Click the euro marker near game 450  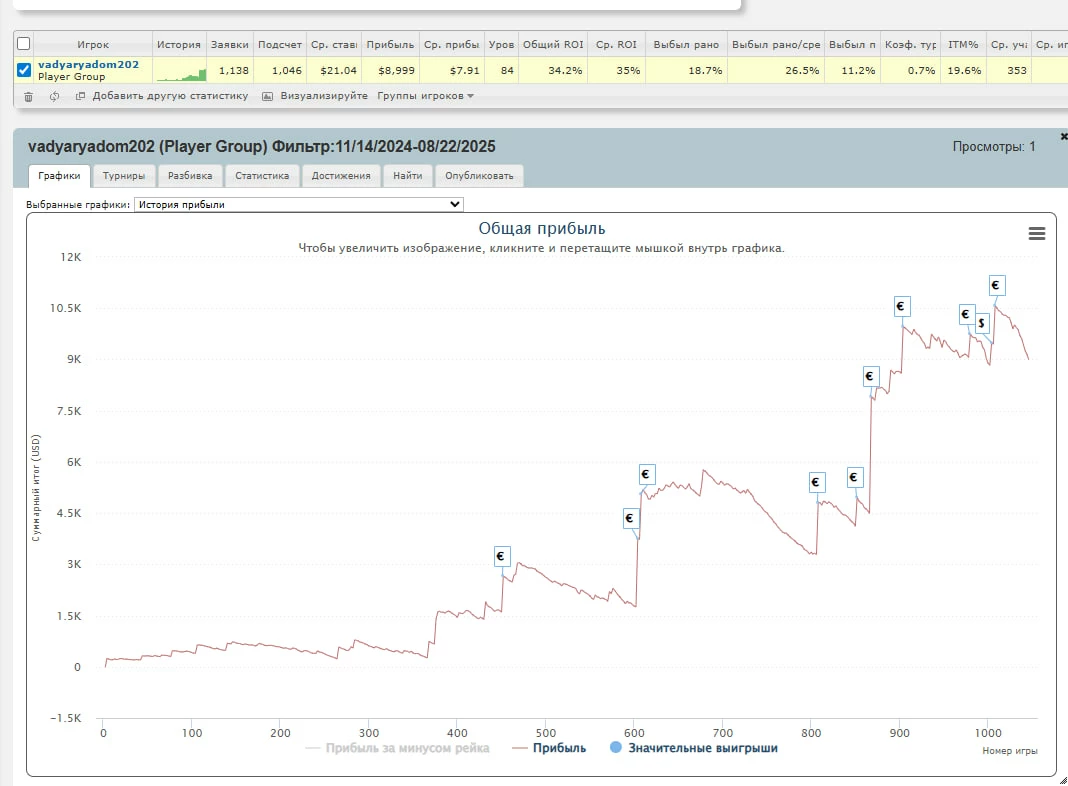tap(502, 556)
